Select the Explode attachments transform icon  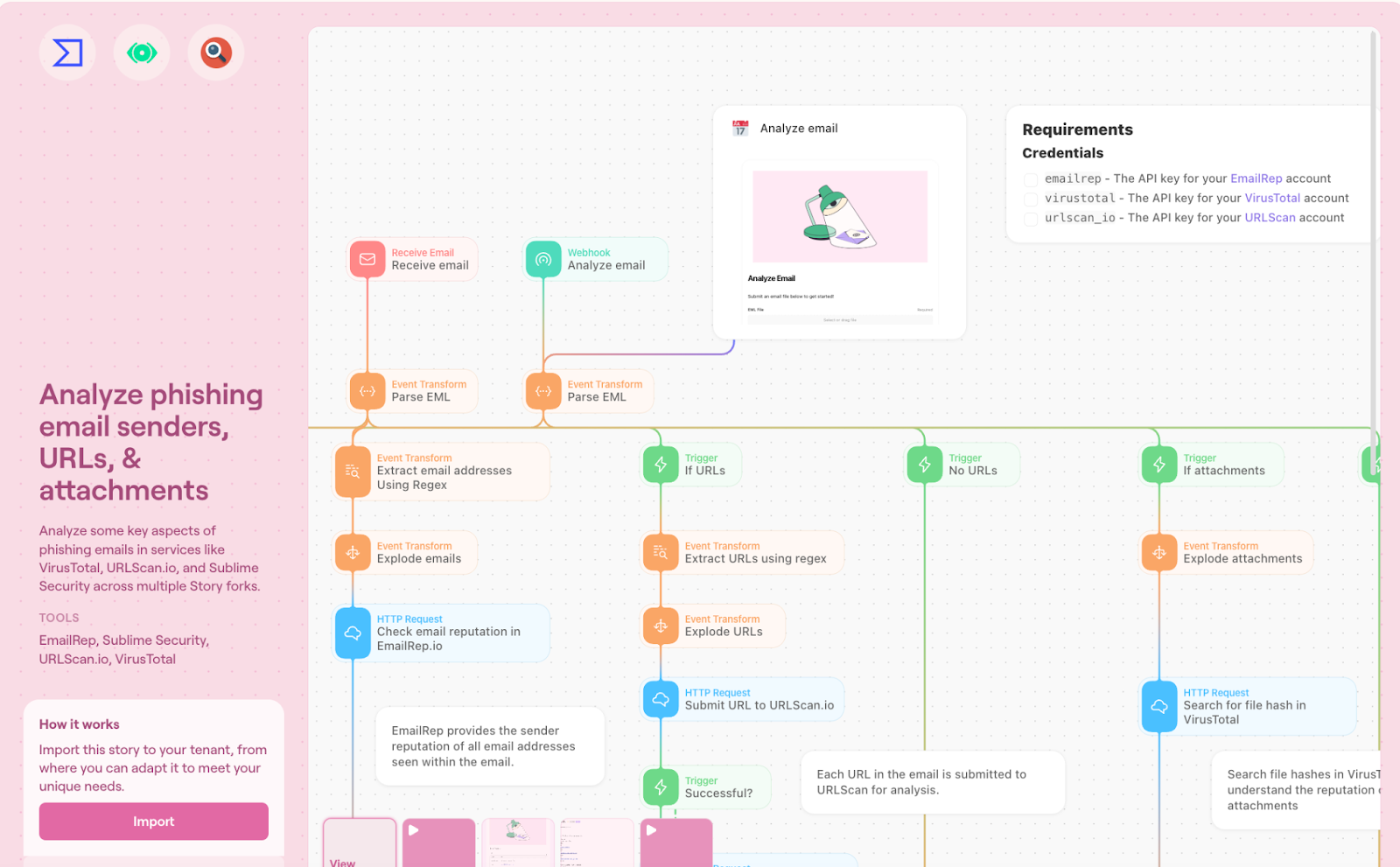pos(1159,553)
